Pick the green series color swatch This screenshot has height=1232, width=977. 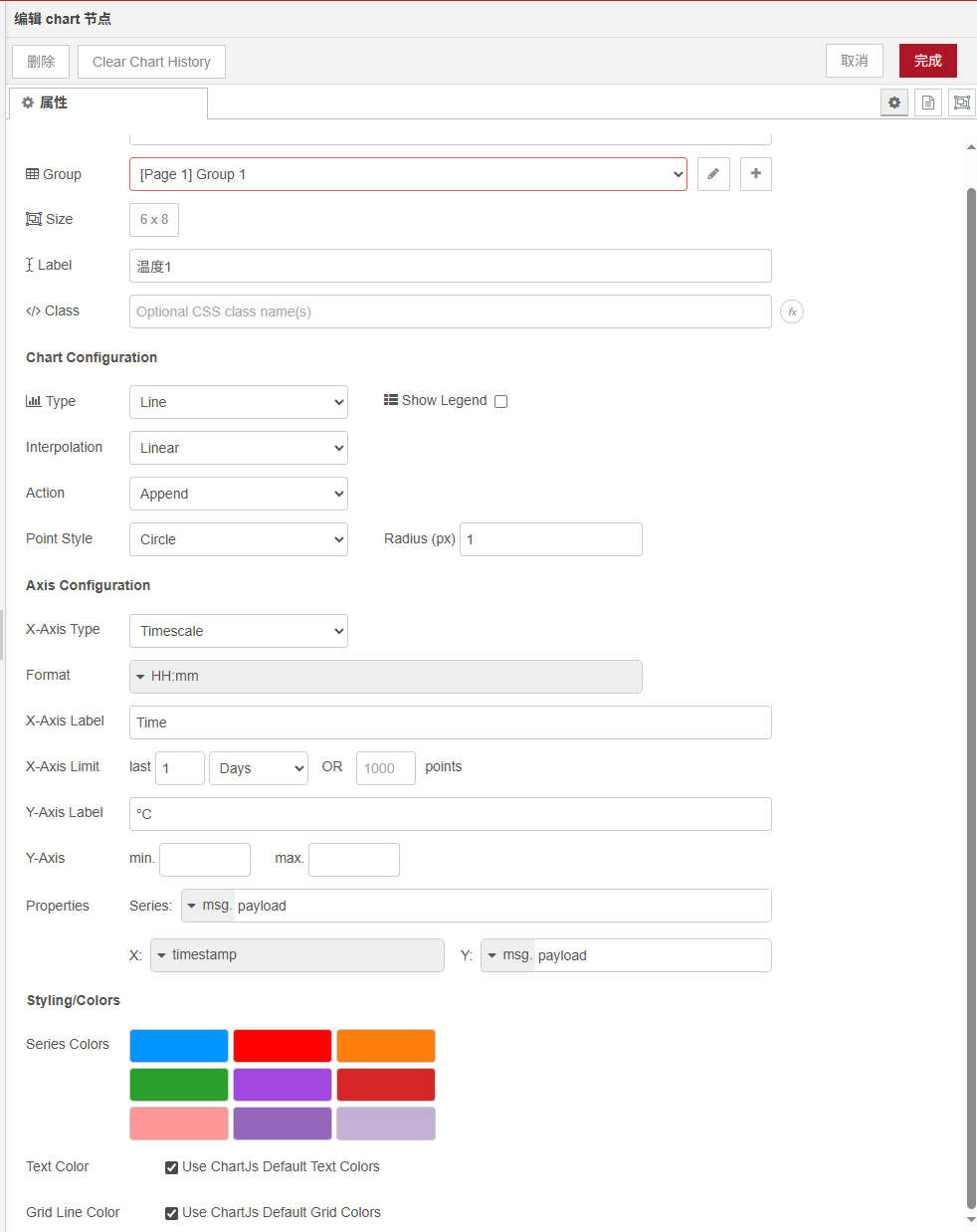point(179,1085)
